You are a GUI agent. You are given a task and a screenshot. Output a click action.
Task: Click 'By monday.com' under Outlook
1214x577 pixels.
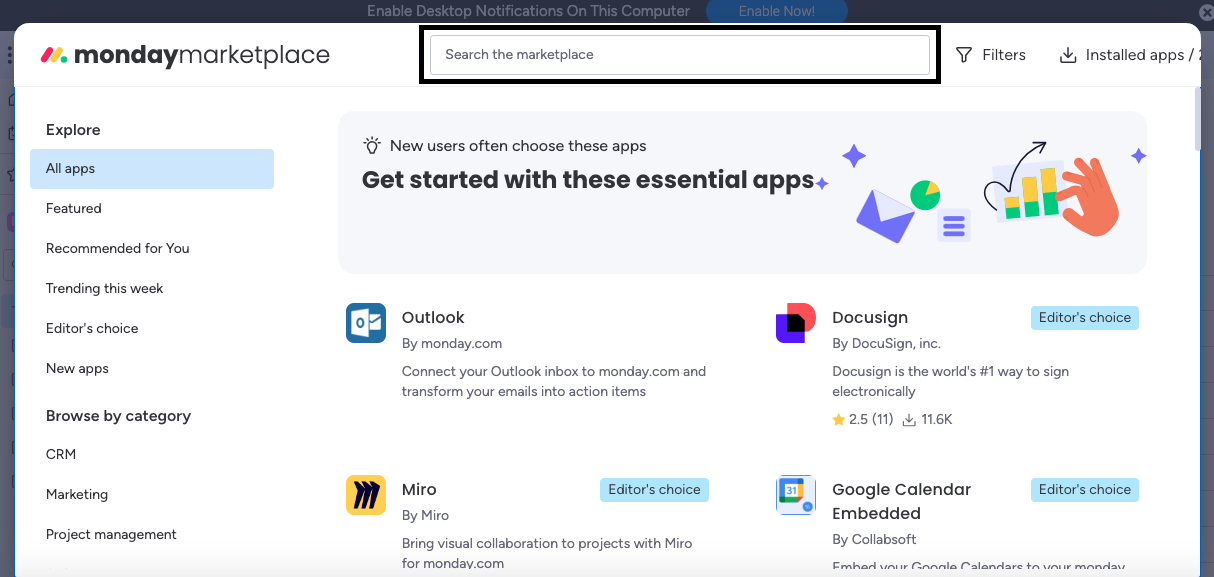pos(452,343)
